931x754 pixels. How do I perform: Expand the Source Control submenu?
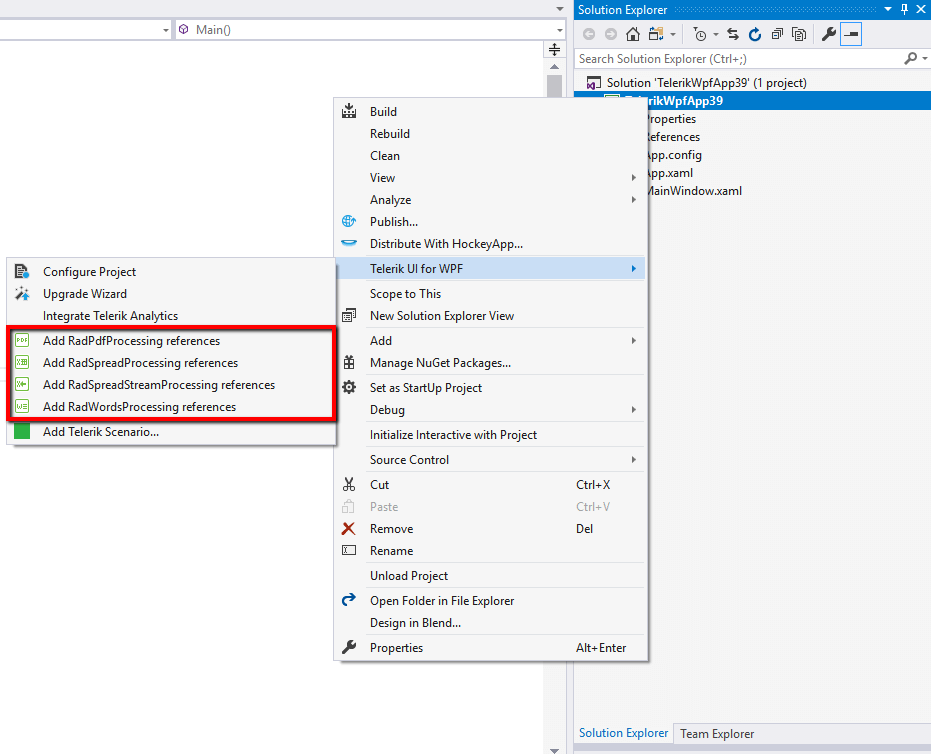click(490, 460)
